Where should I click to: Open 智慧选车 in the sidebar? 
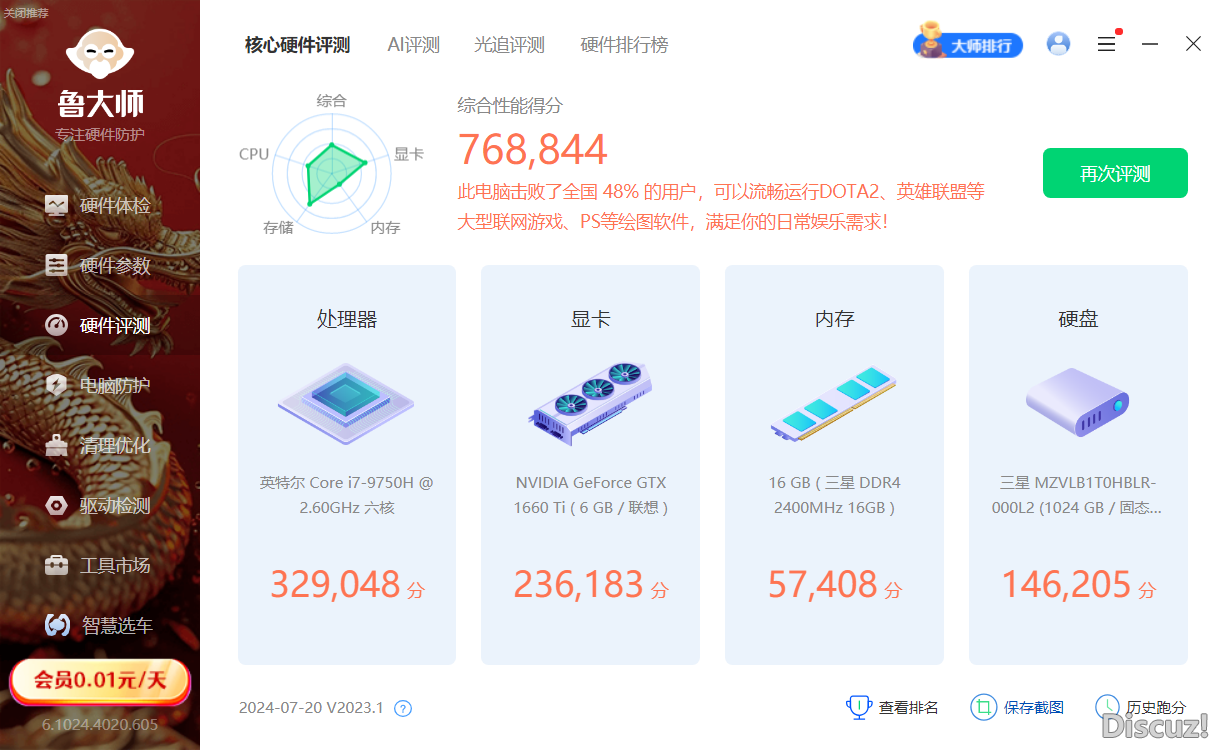(98, 626)
